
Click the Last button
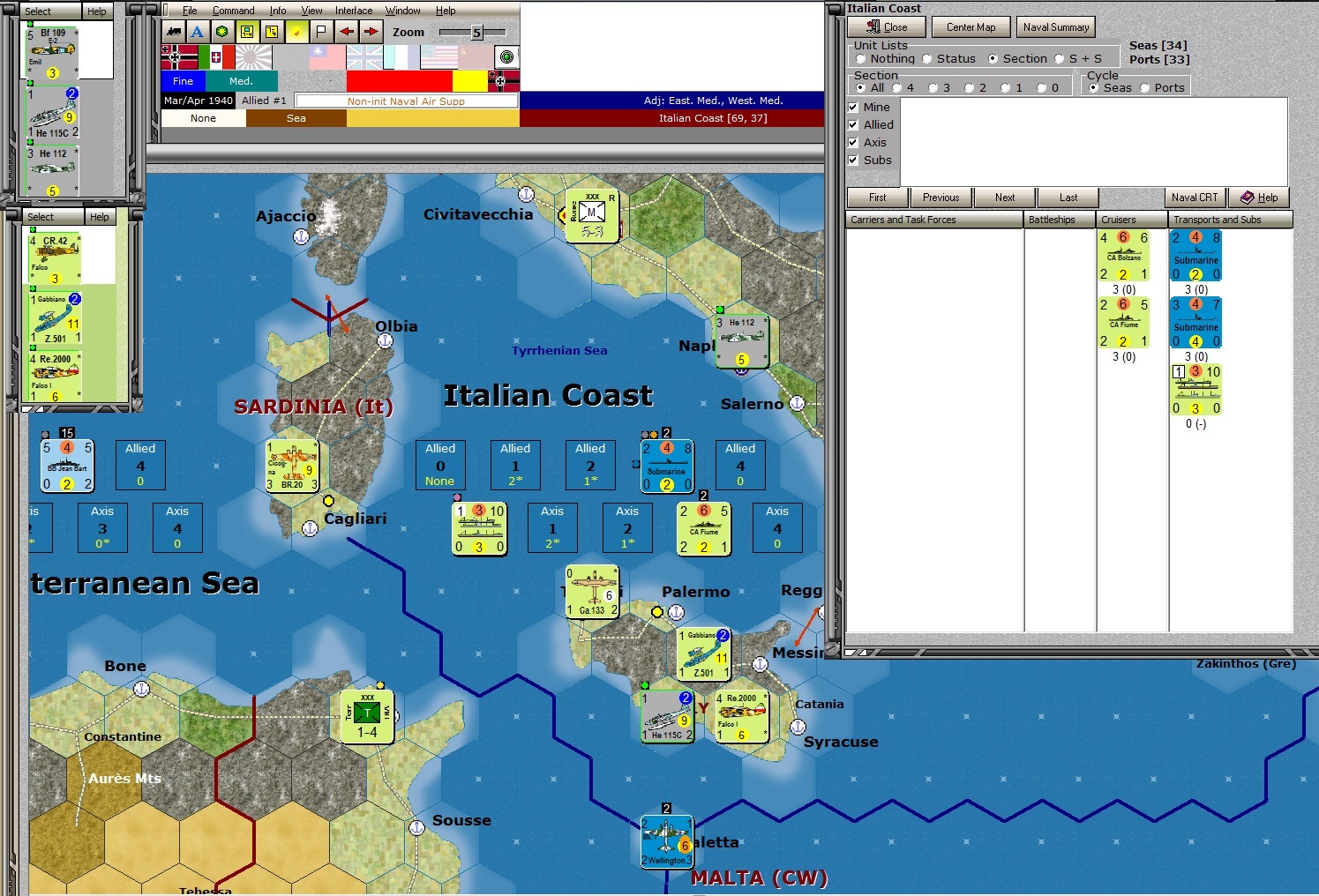tap(1068, 198)
